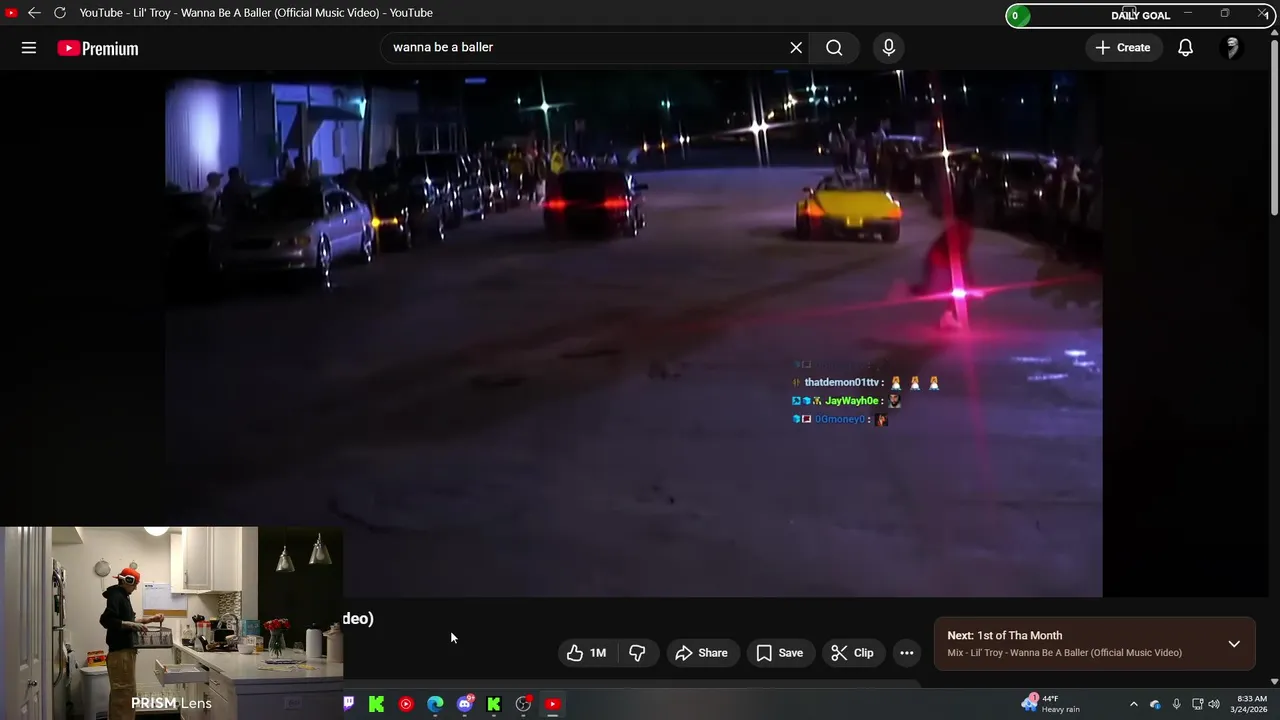This screenshot has height=720, width=1280.
Task: Open Microsoft Edge from the taskbar
Action: (435, 704)
